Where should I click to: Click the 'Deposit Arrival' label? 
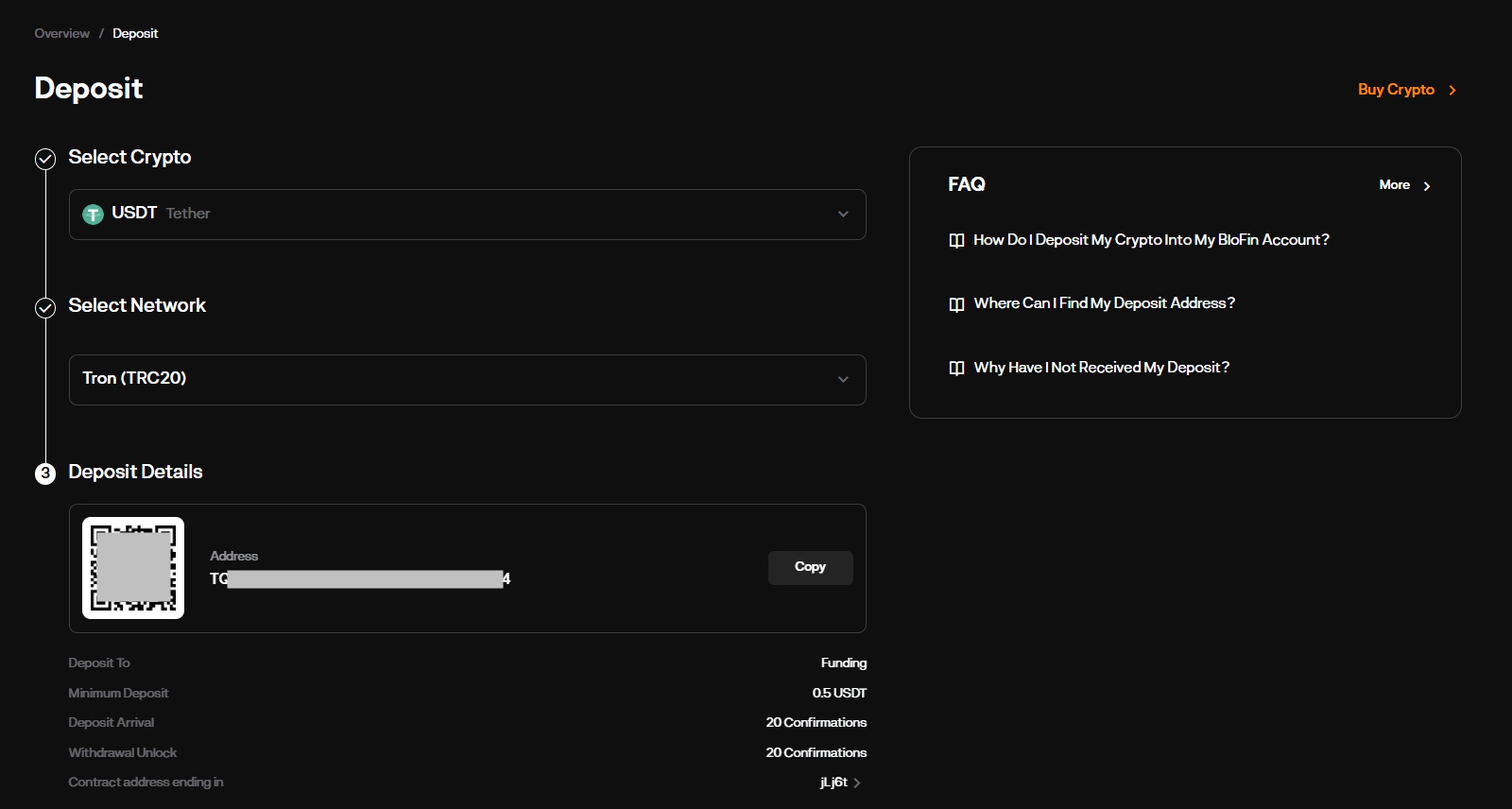click(112, 723)
